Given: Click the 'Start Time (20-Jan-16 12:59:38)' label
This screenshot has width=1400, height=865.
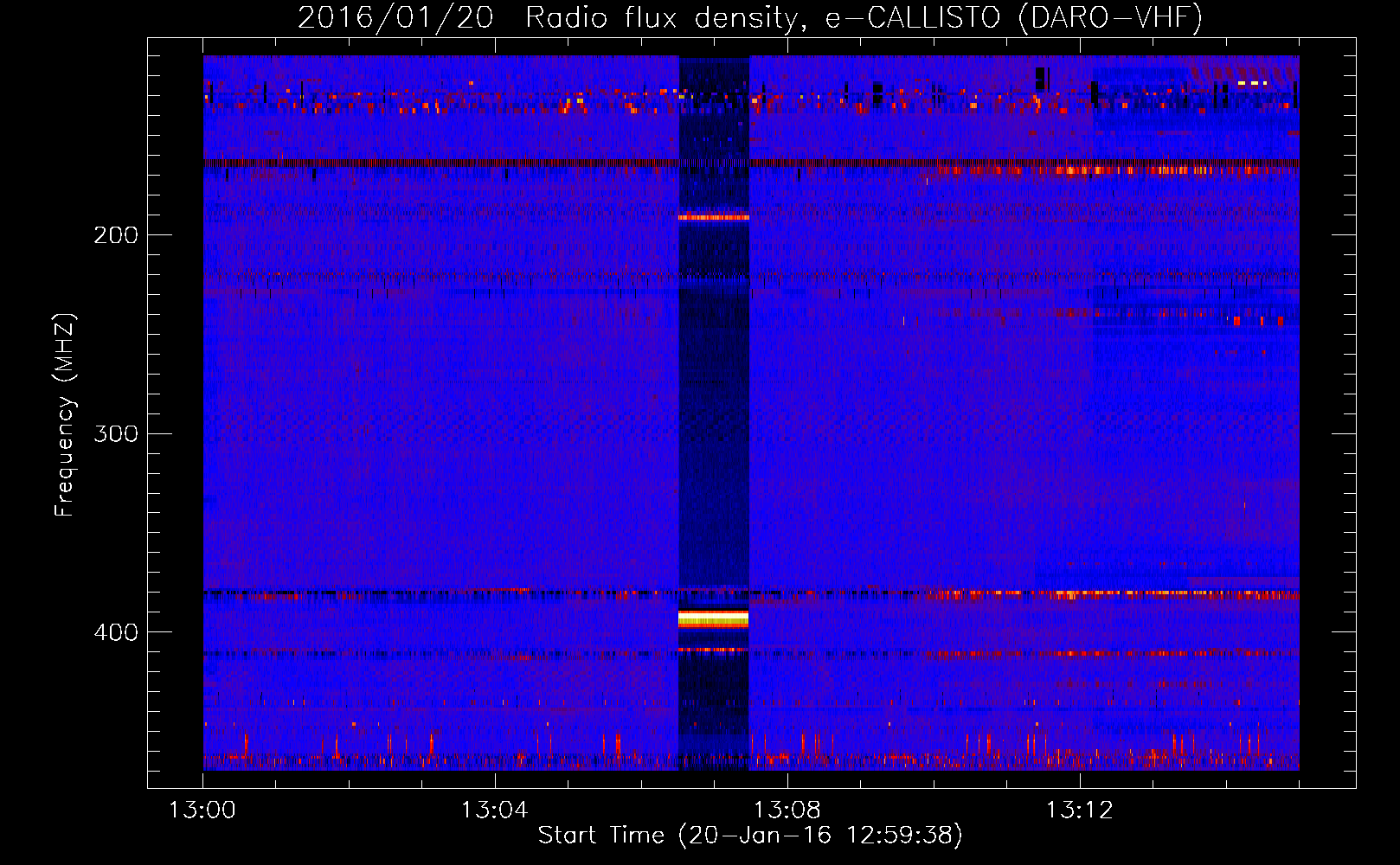Looking at the screenshot, I should [750, 835].
